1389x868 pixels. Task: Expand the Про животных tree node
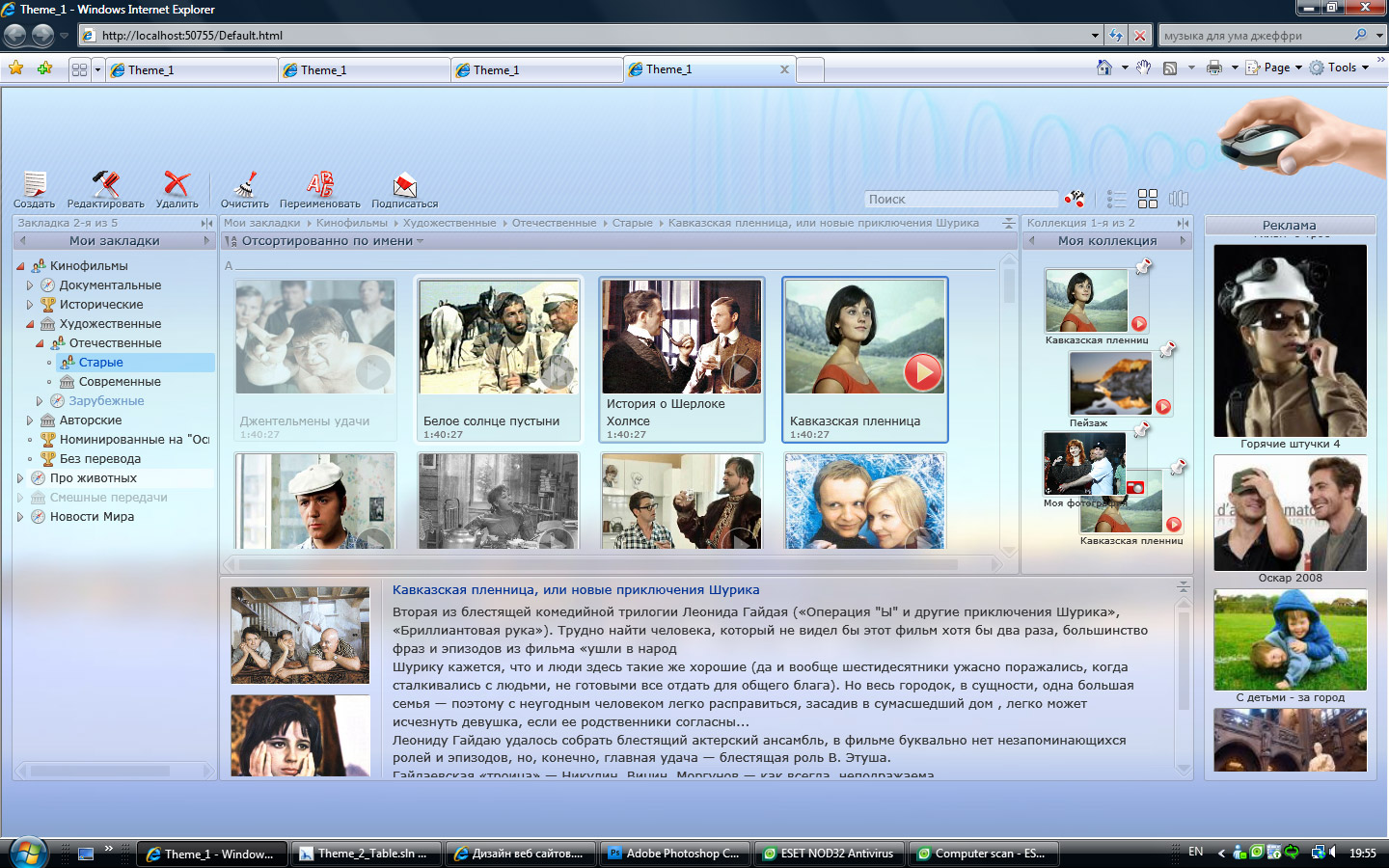click(x=20, y=478)
